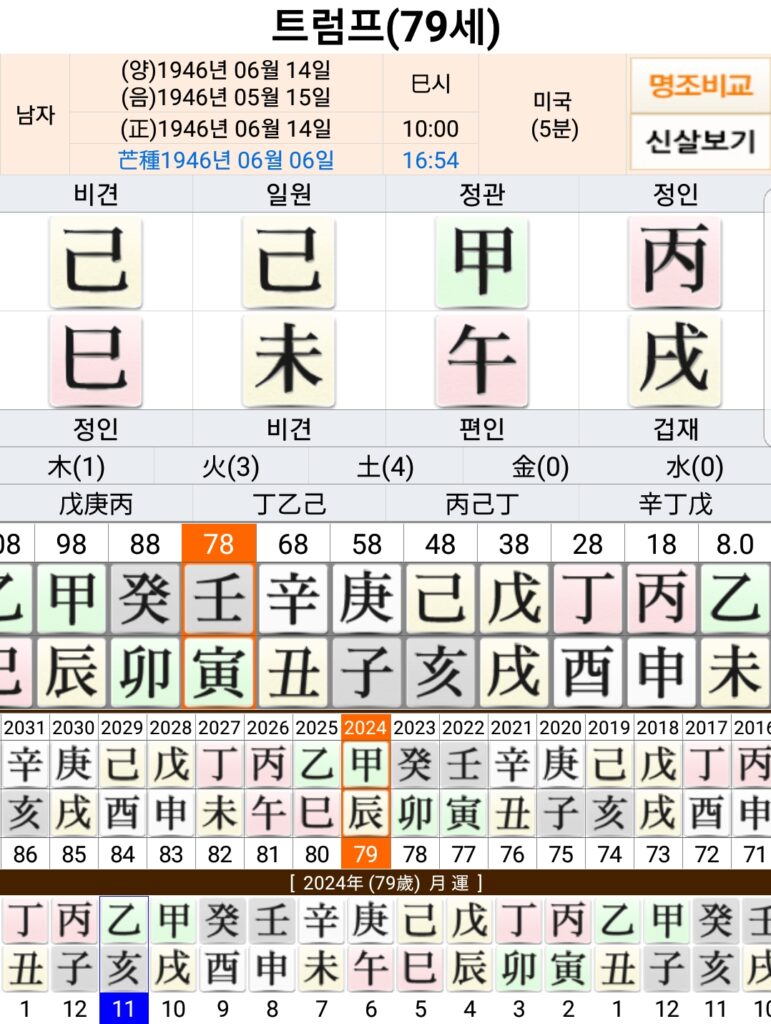Viewport: 771px width, 1024px height.
Task: Tap the boxed 乙 monthly stem tile
Action: pyautogui.click(x=123, y=921)
